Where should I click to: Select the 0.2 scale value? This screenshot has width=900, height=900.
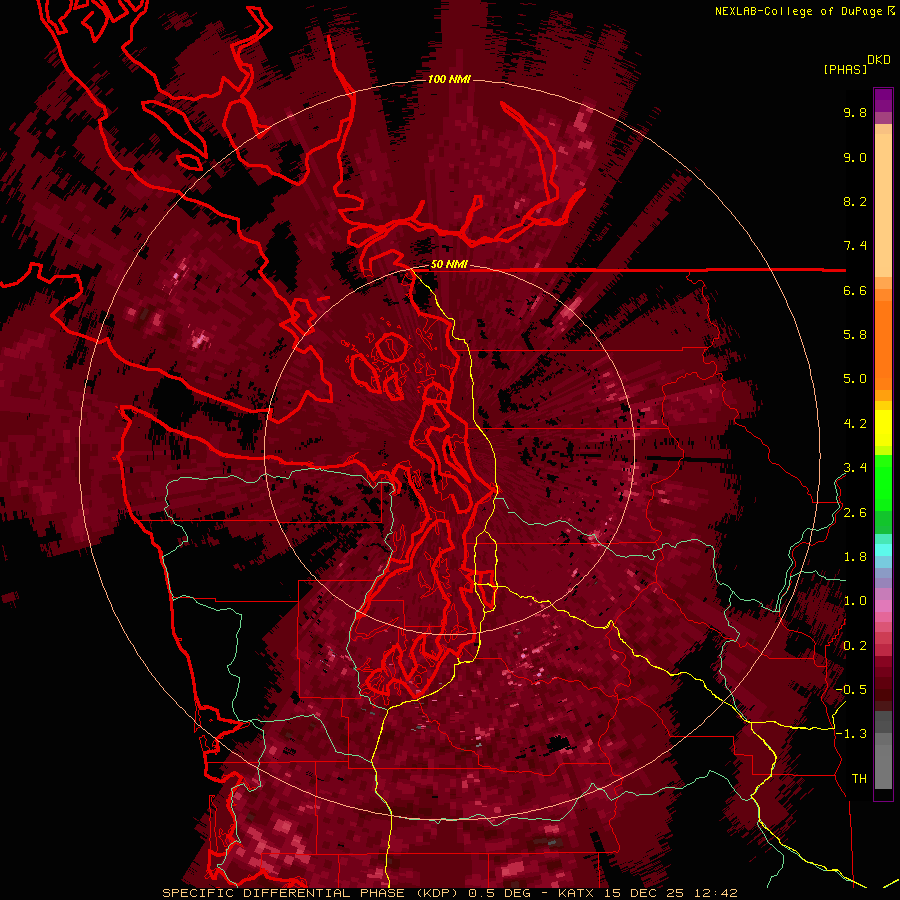coord(855,646)
